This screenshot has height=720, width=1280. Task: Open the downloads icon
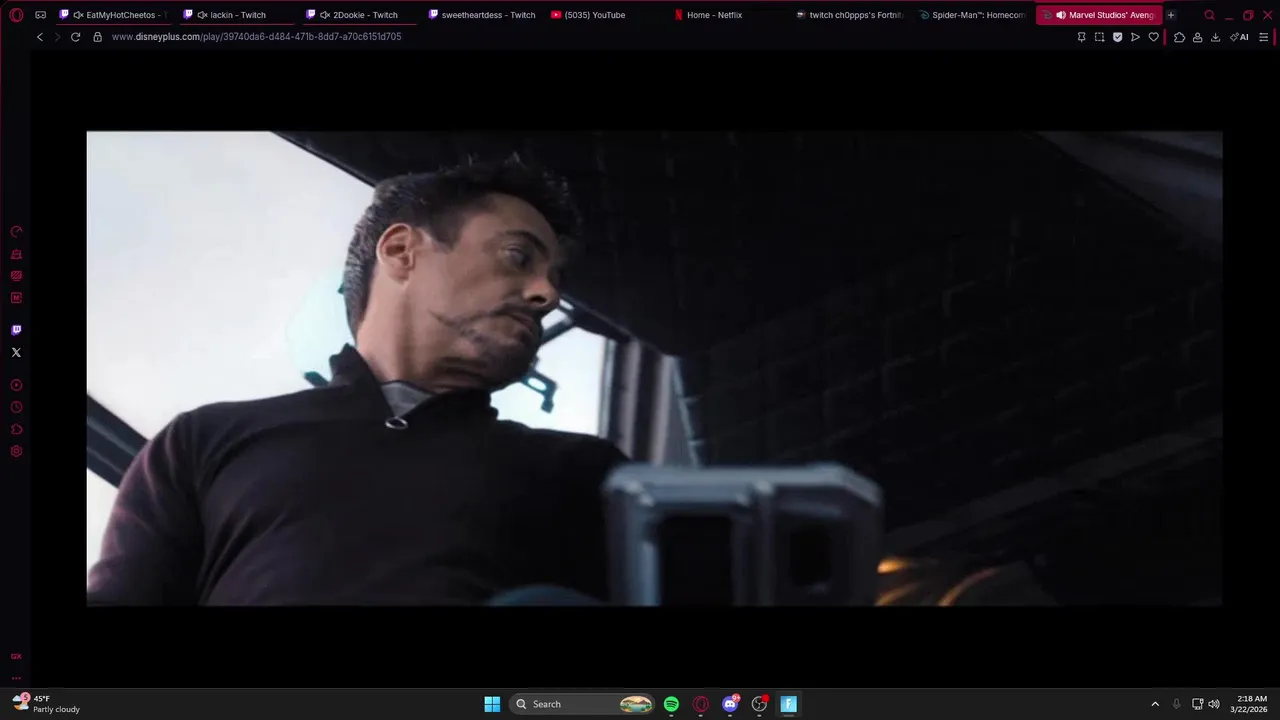point(1215,37)
